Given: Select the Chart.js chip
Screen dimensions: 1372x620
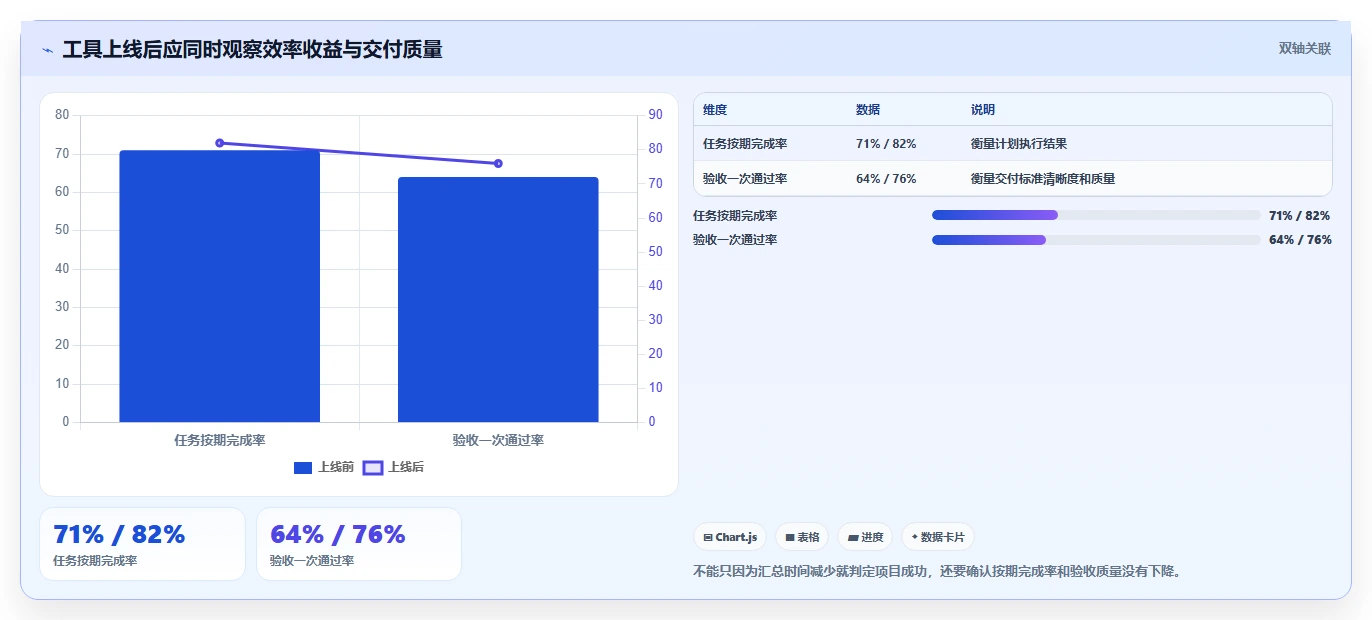Looking at the screenshot, I should tap(730, 537).
